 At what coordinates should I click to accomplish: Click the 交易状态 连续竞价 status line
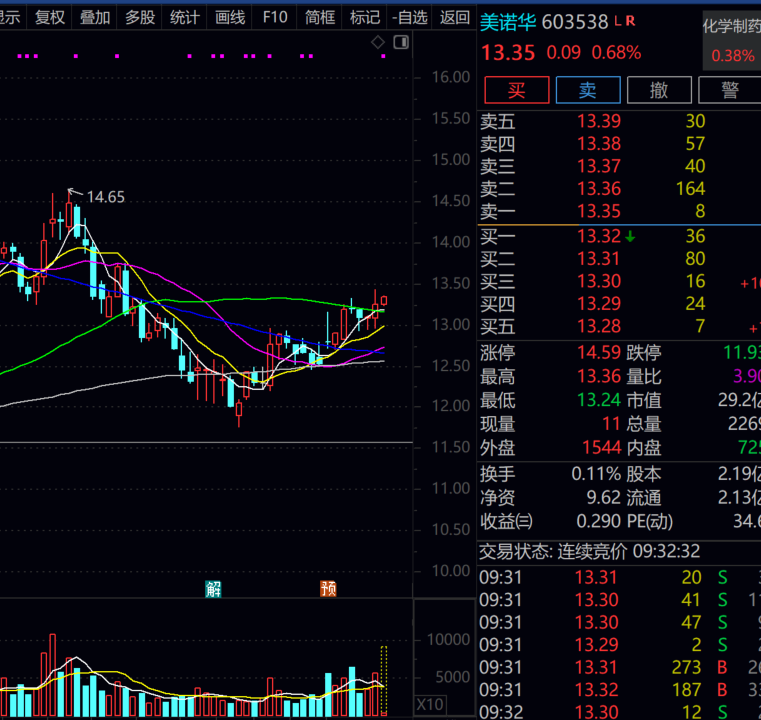(x=590, y=552)
